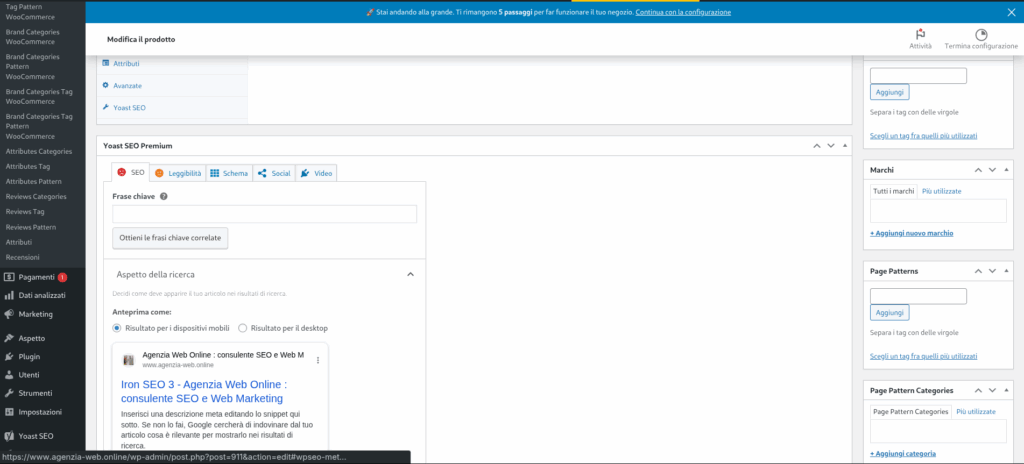Screen dimensions: 1024x464
Task: Switch to the Social tab
Action: tap(274, 173)
